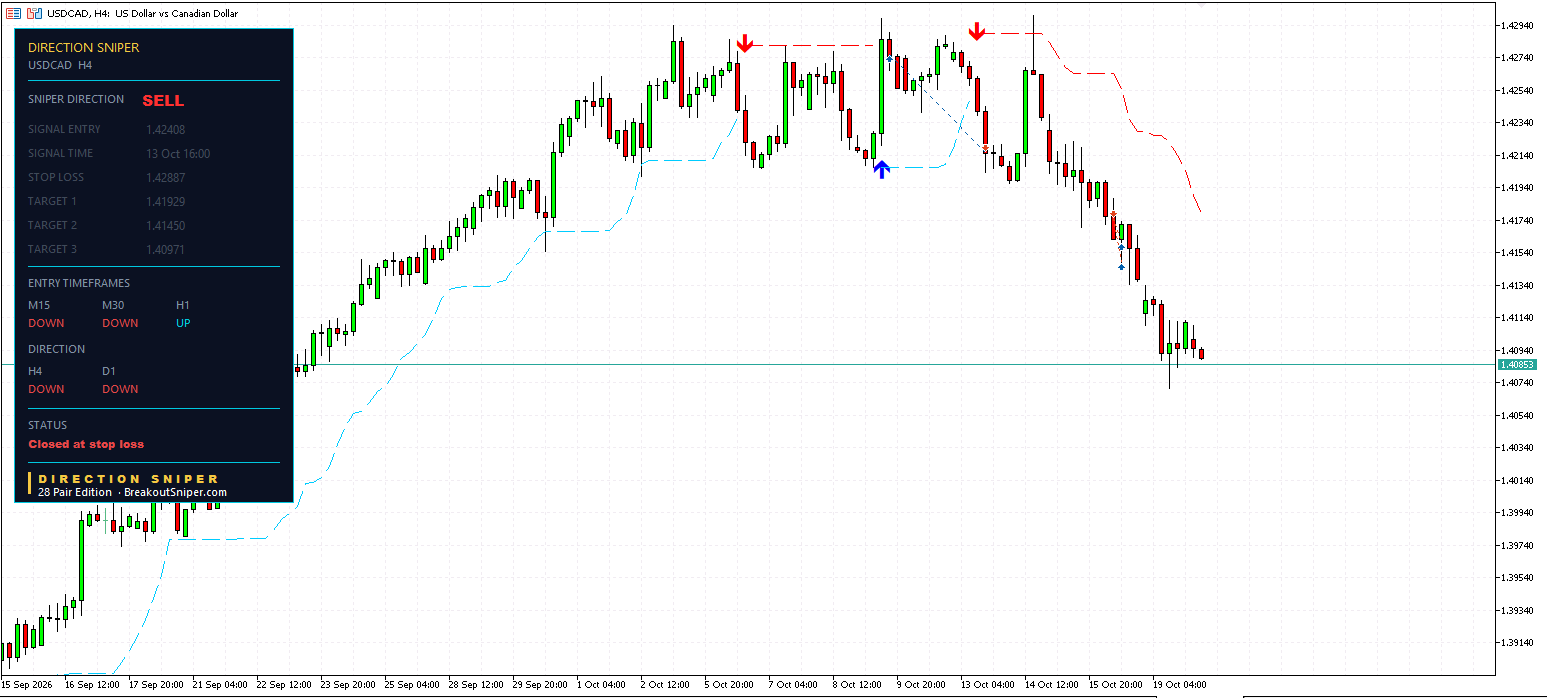The width and height of the screenshot is (1547, 698).
Task: Click the DIRECTION SNIPER panel heading
Action: click(x=84, y=47)
